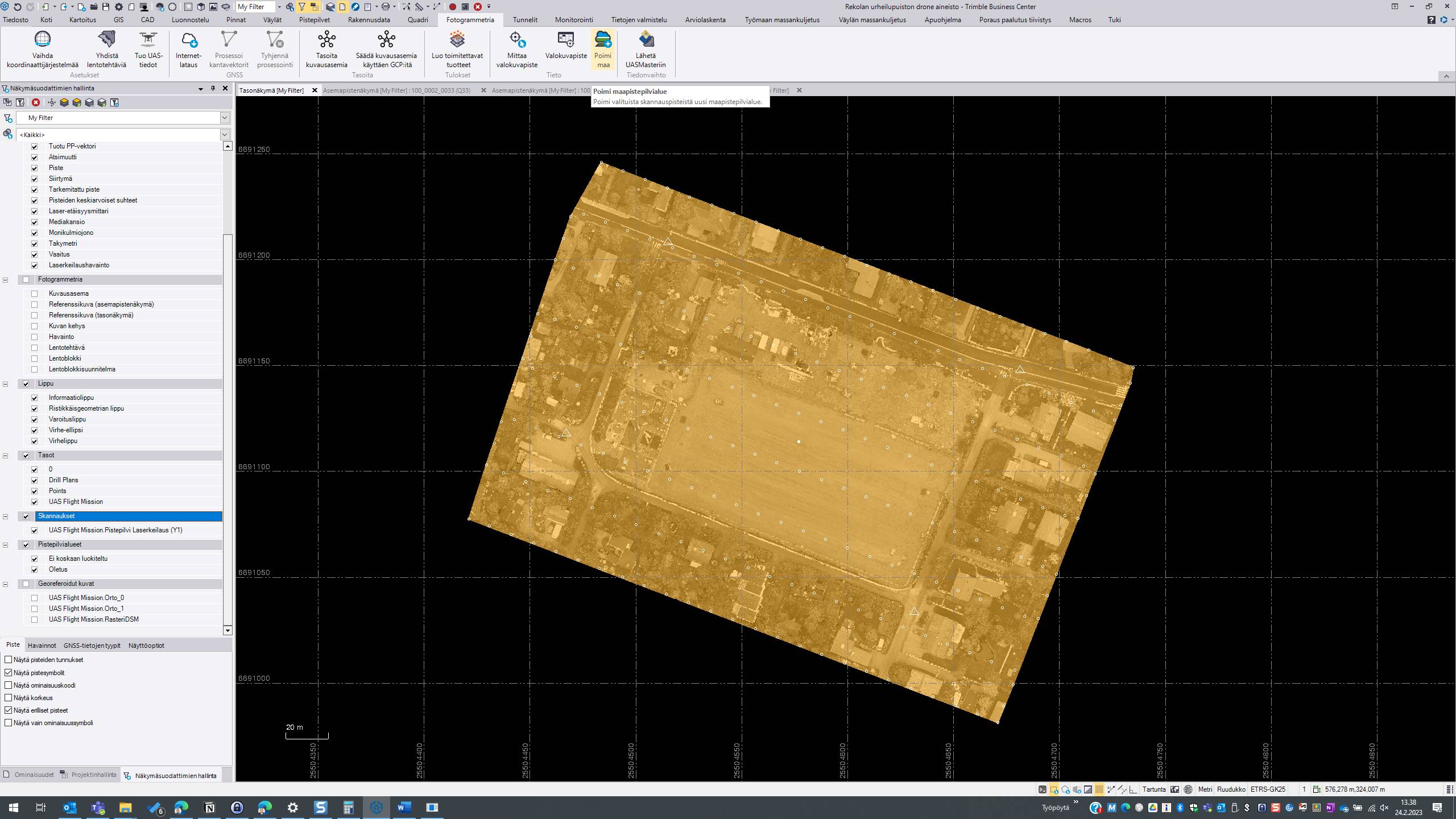The image size is (1456, 819).
Task: Click Poimi maa ribbon button
Action: tap(603, 49)
